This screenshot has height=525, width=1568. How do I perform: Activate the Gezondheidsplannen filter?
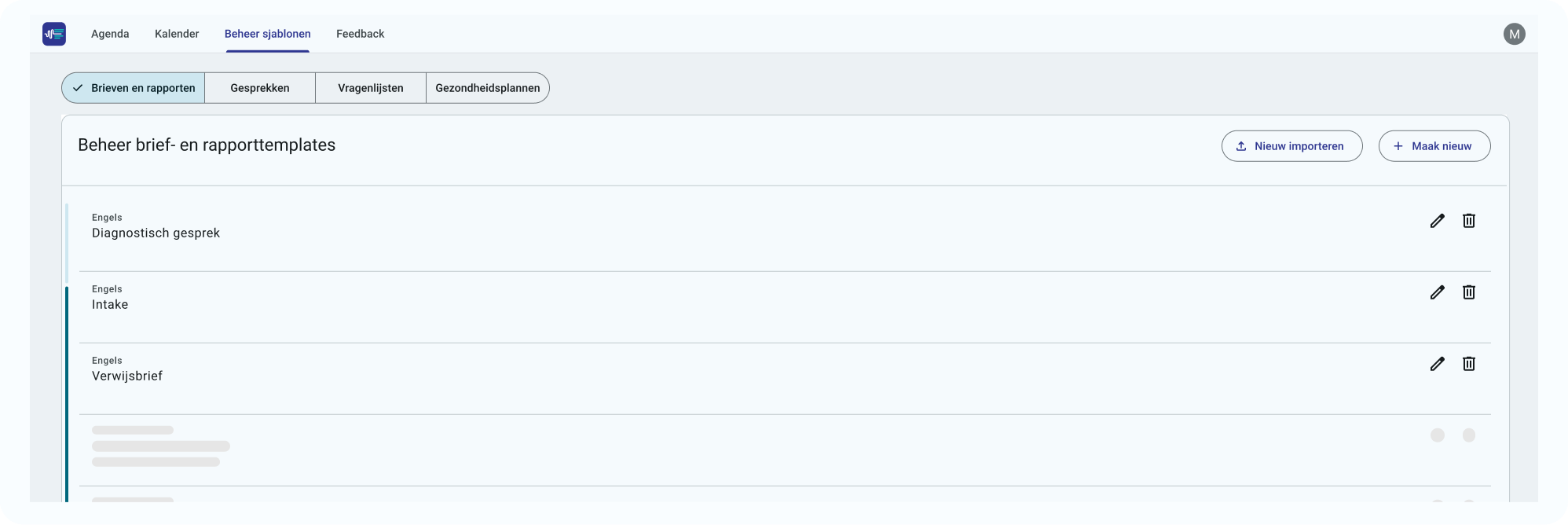[487, 88]
